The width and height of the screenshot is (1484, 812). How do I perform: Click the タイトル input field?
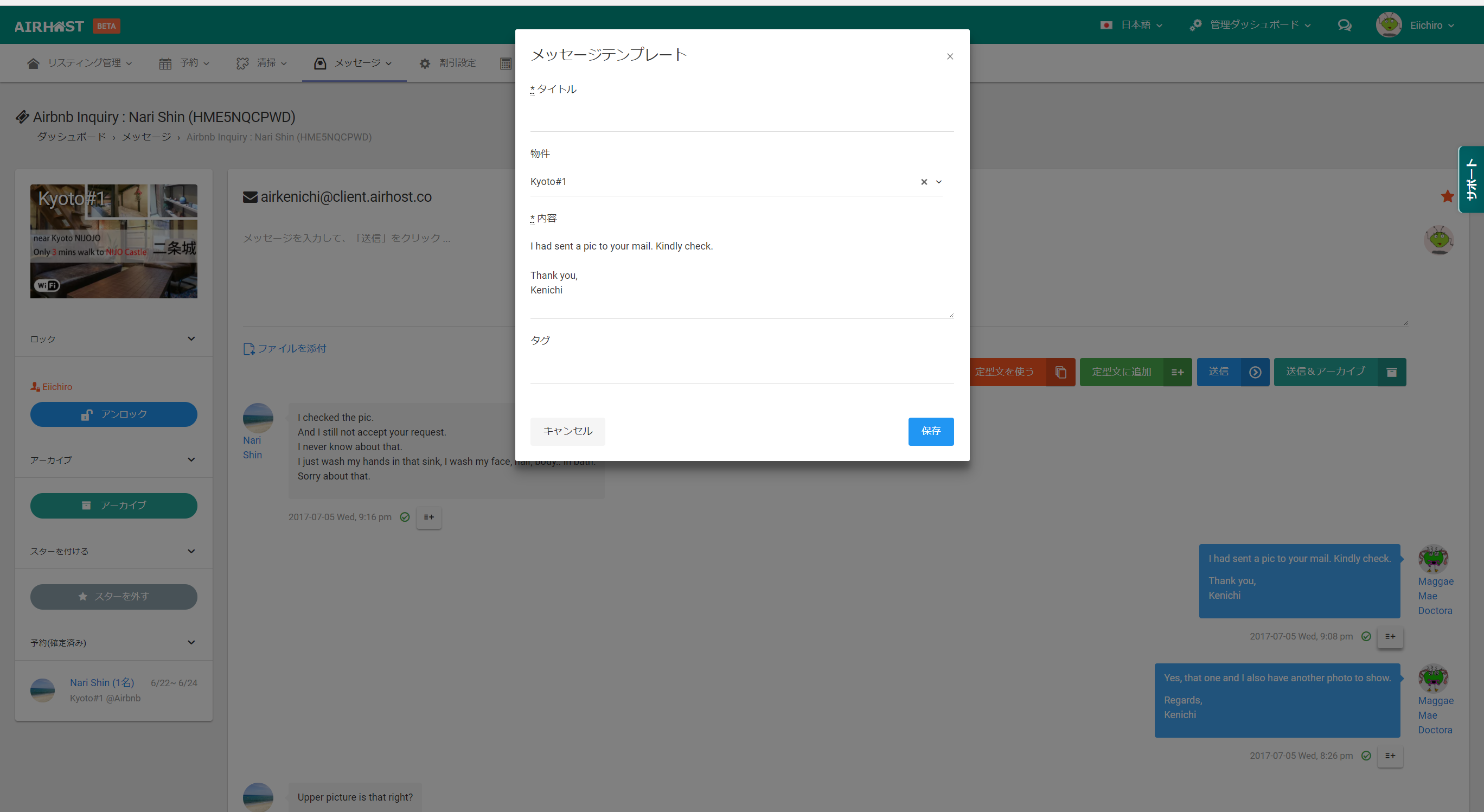741,118
